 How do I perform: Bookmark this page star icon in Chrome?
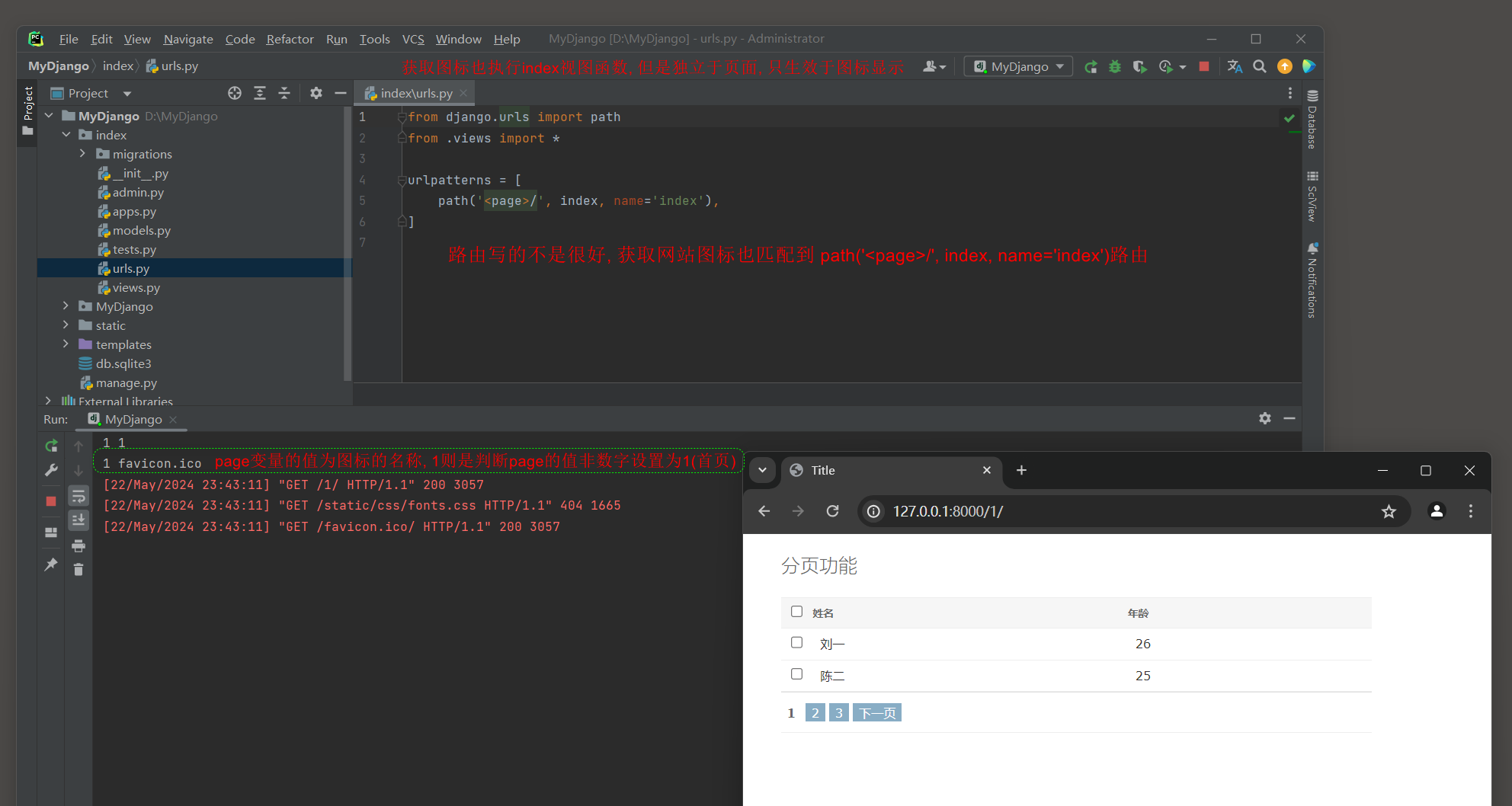pos(1389,511)
